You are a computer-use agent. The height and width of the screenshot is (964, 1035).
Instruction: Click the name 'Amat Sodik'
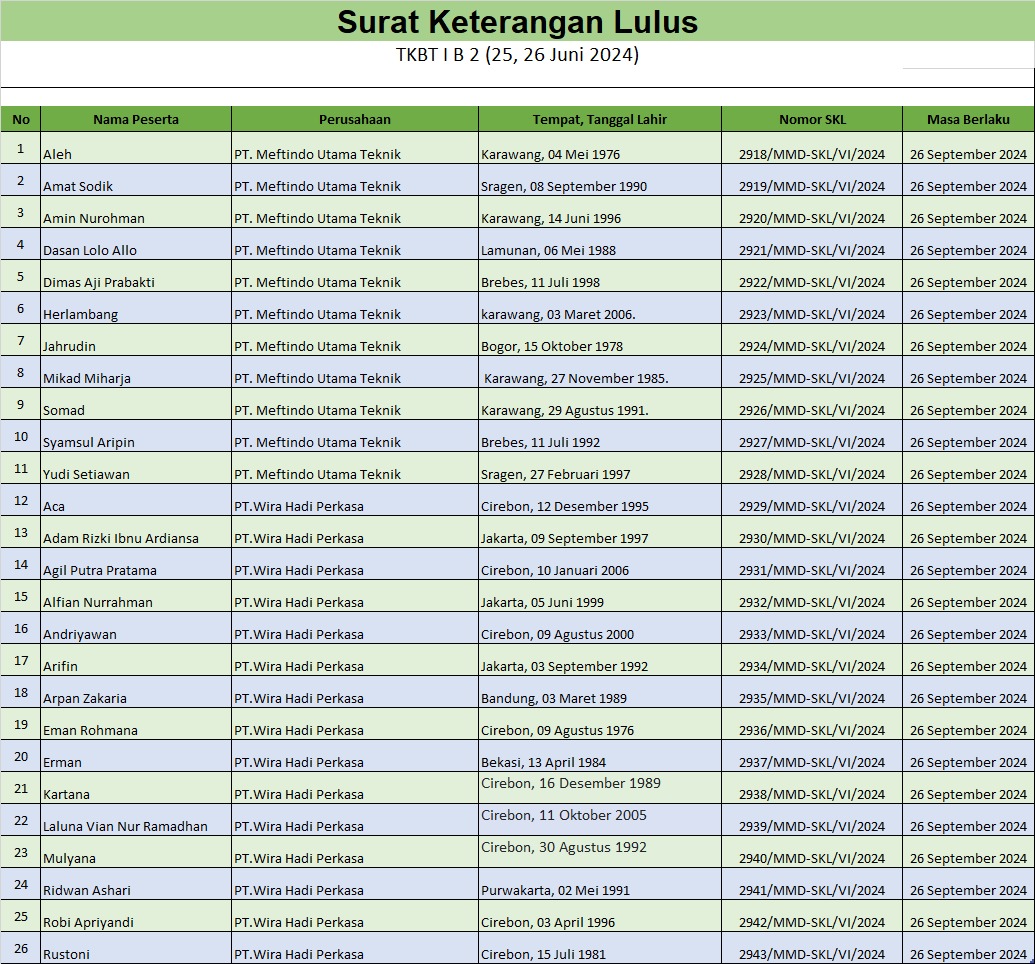[x=78, y=187]
